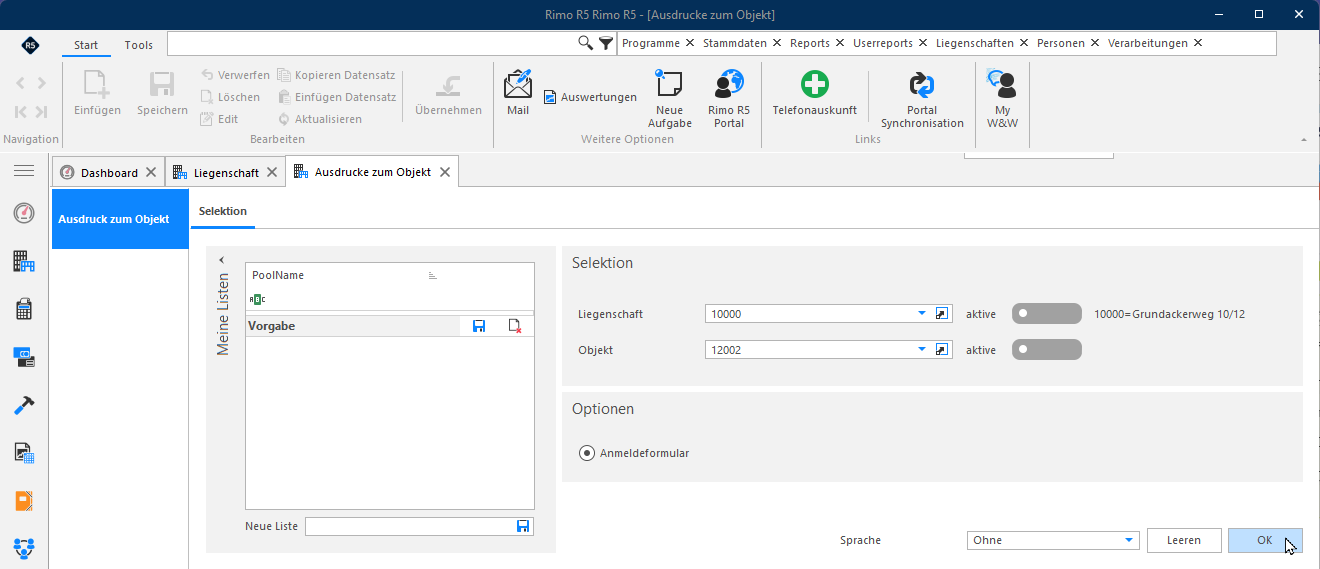Toggle the Objekt aktive switch

click(1047, 350)
